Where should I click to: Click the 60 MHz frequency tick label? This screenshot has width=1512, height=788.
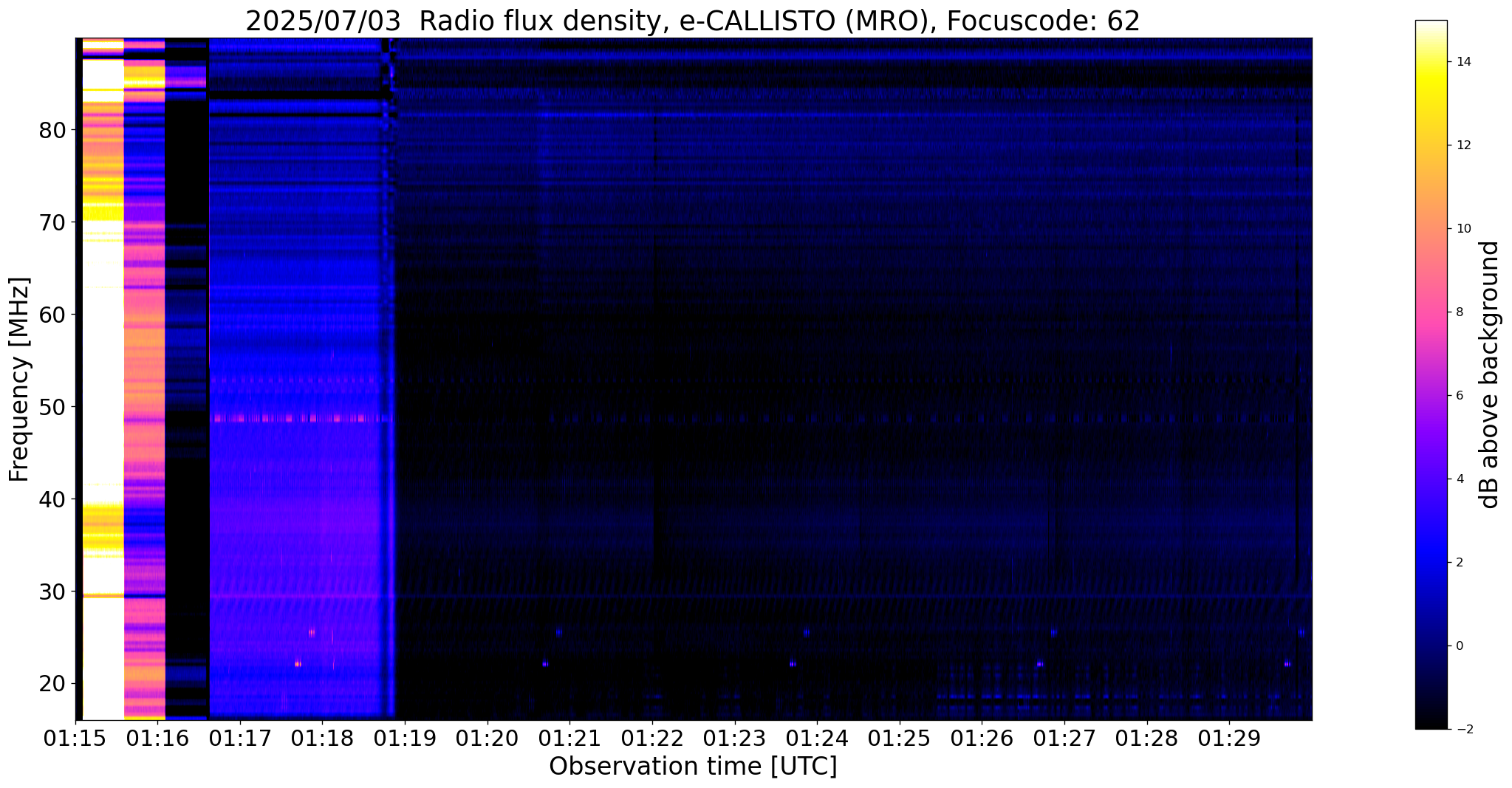click(52, 315)
